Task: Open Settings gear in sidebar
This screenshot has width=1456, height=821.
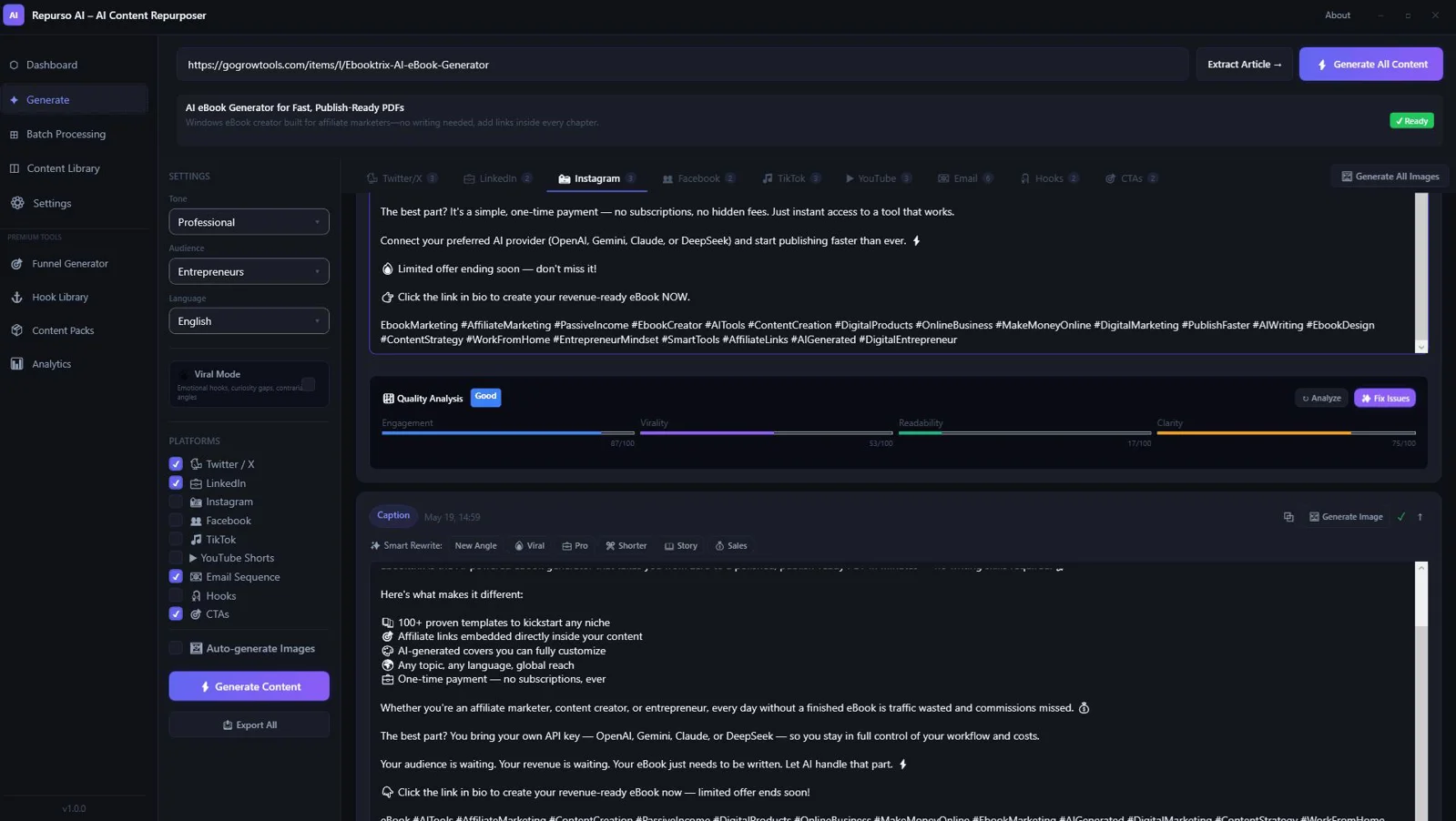Action: (17, 203)
